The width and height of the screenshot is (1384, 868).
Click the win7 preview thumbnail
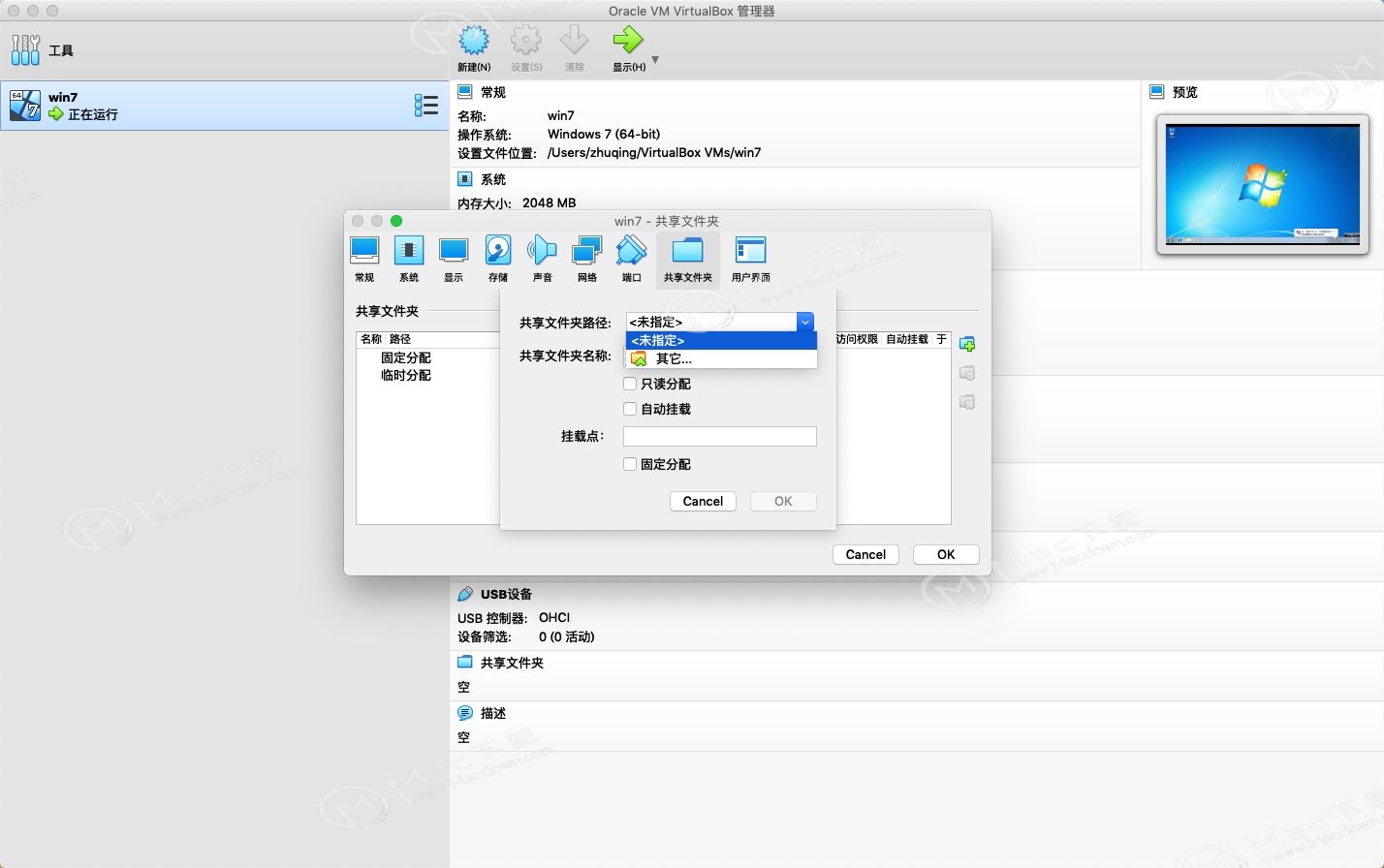click(x=1263, y=184)
